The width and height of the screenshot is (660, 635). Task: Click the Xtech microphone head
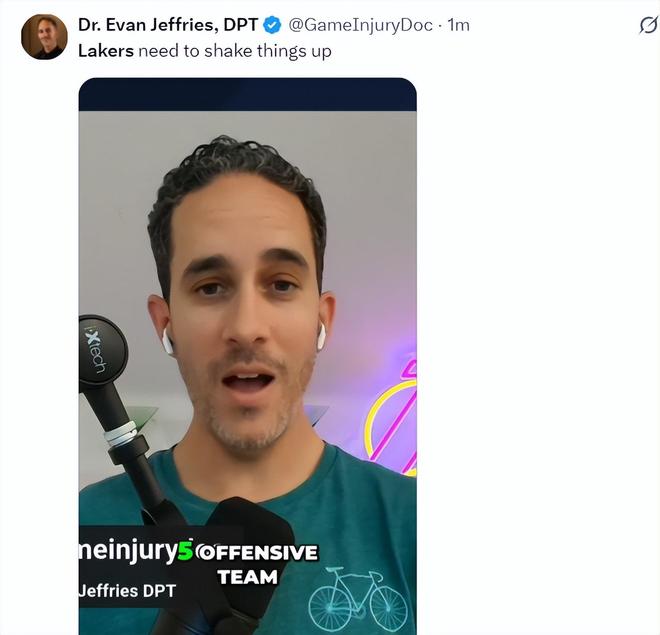[101, 351]
